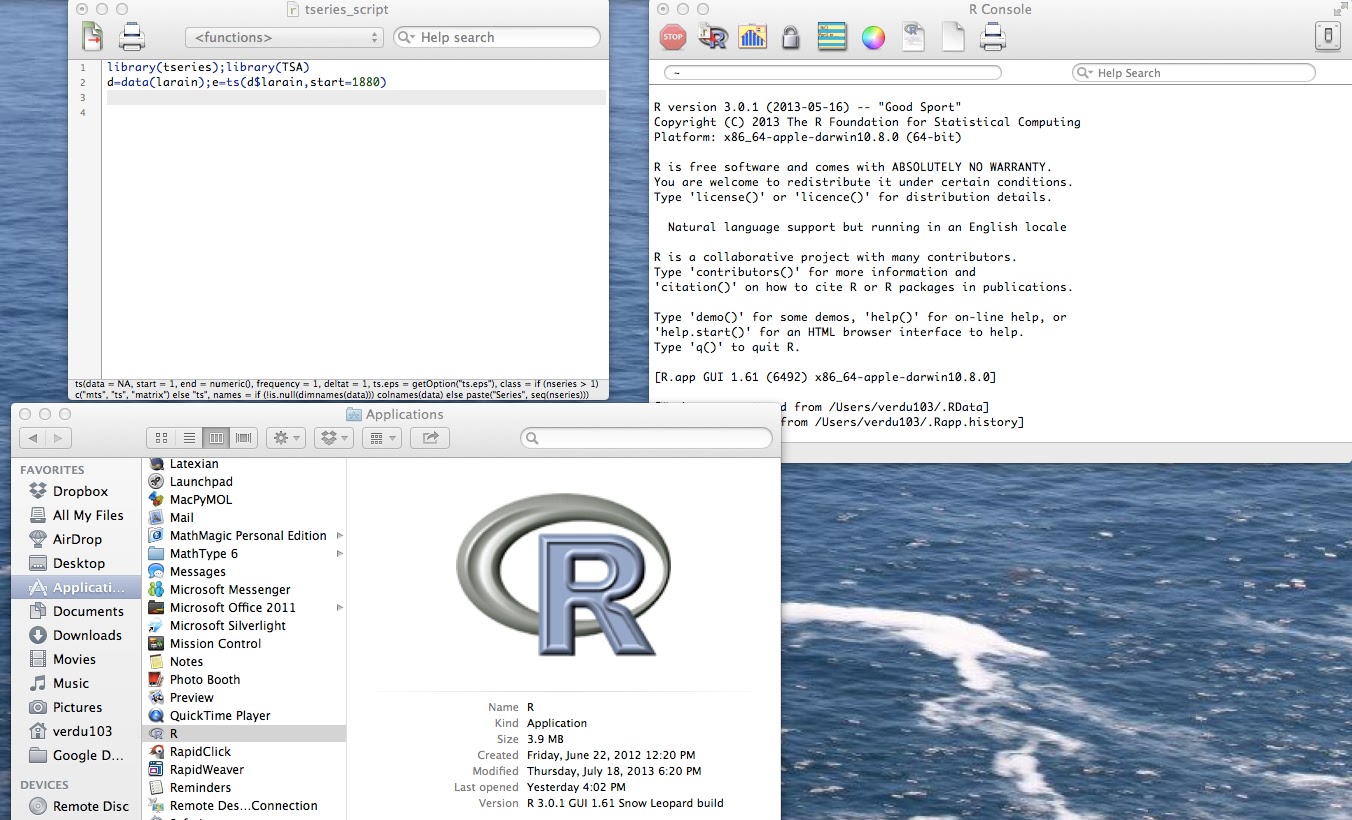The width and height of the screenshot is (1352, 820).
Task: Open a document in the R editor
Action: click(913, 38)
